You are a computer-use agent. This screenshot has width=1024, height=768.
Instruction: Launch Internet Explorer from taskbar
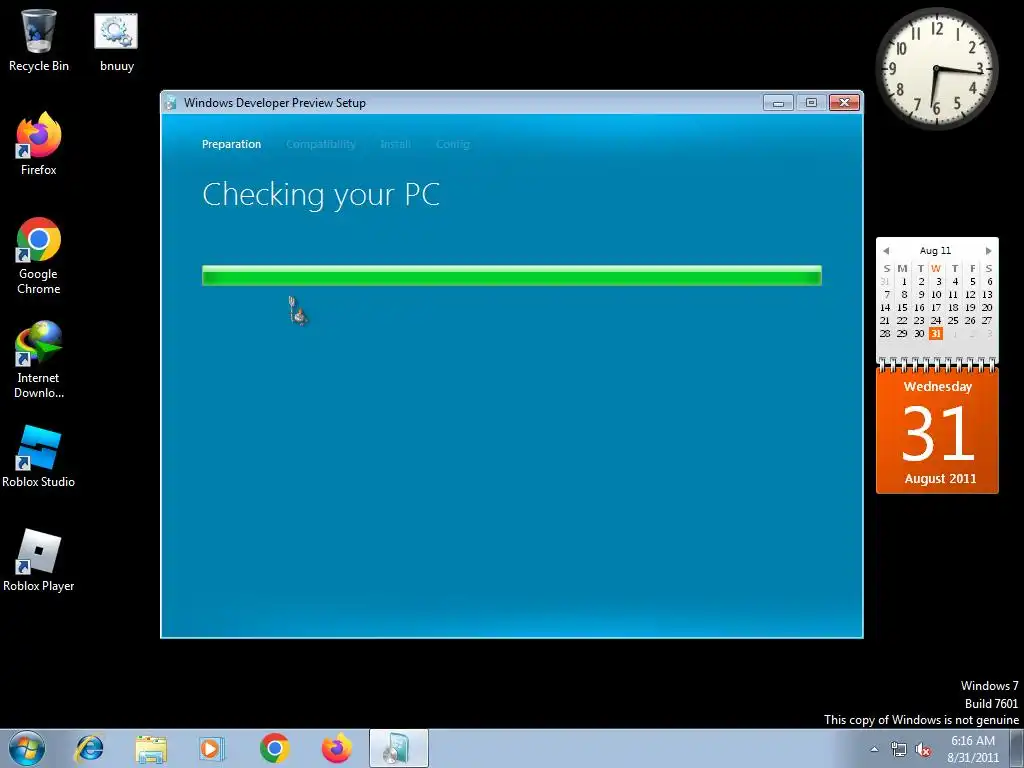pos(89,748)
